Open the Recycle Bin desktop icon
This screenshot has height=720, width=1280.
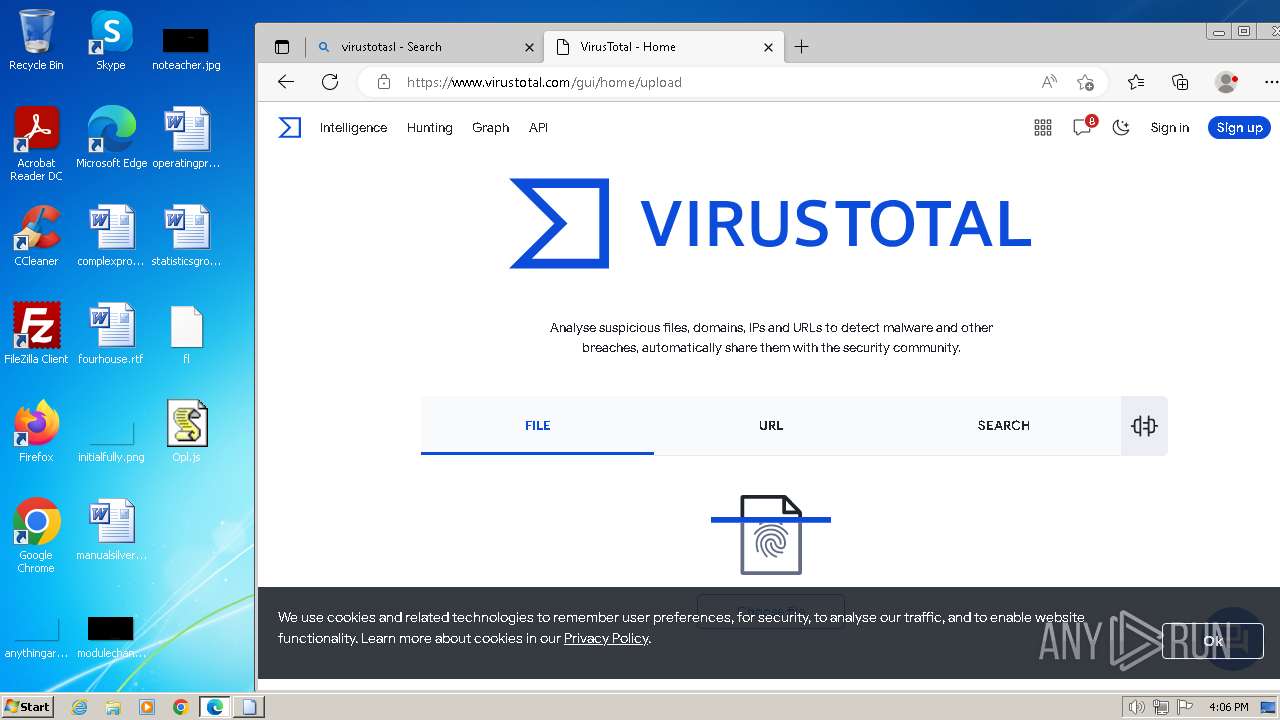[36, 41]
